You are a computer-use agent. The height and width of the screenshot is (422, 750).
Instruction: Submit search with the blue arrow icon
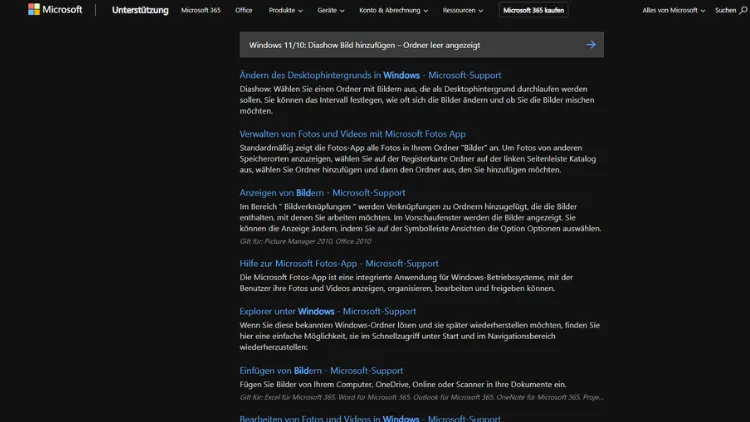tap(591, 45)
